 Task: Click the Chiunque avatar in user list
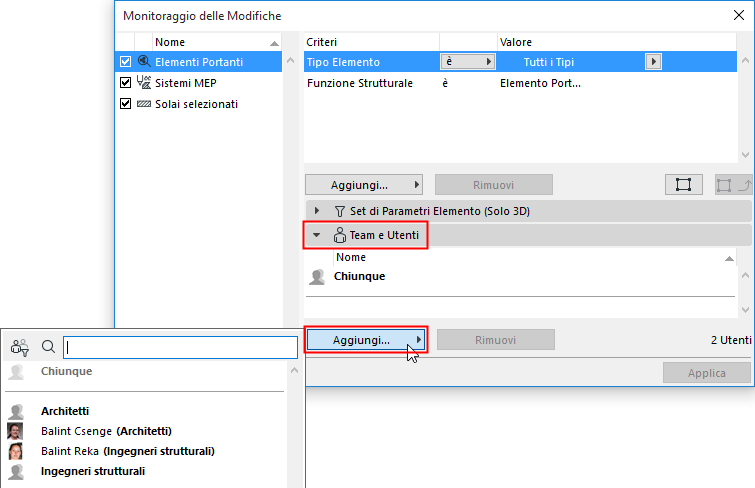pyautogui.click(x=317, y=277)
